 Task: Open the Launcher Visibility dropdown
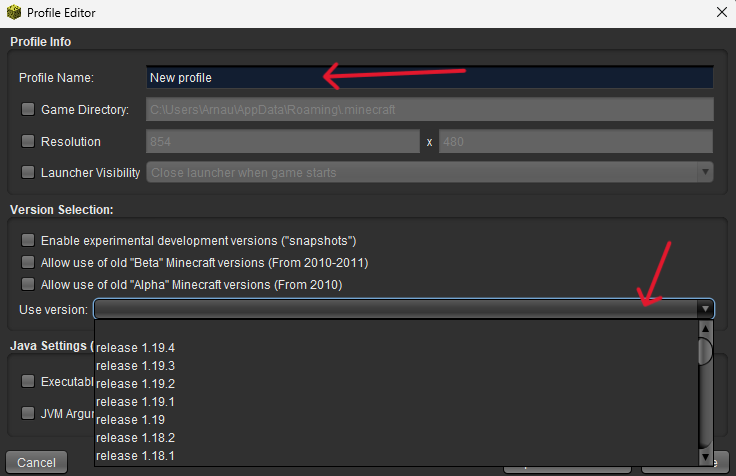(x=706, y=173)
